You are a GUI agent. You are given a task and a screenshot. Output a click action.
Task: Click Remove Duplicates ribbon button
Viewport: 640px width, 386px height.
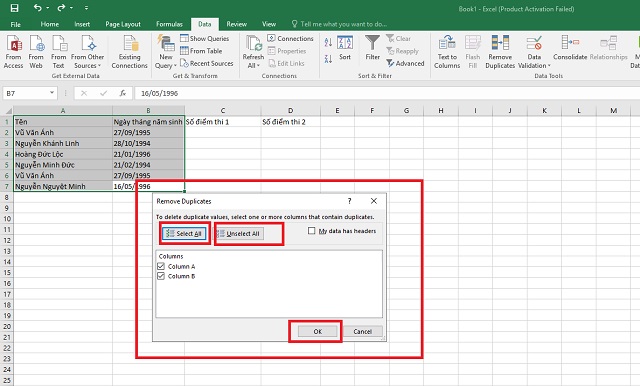[500, 52]
